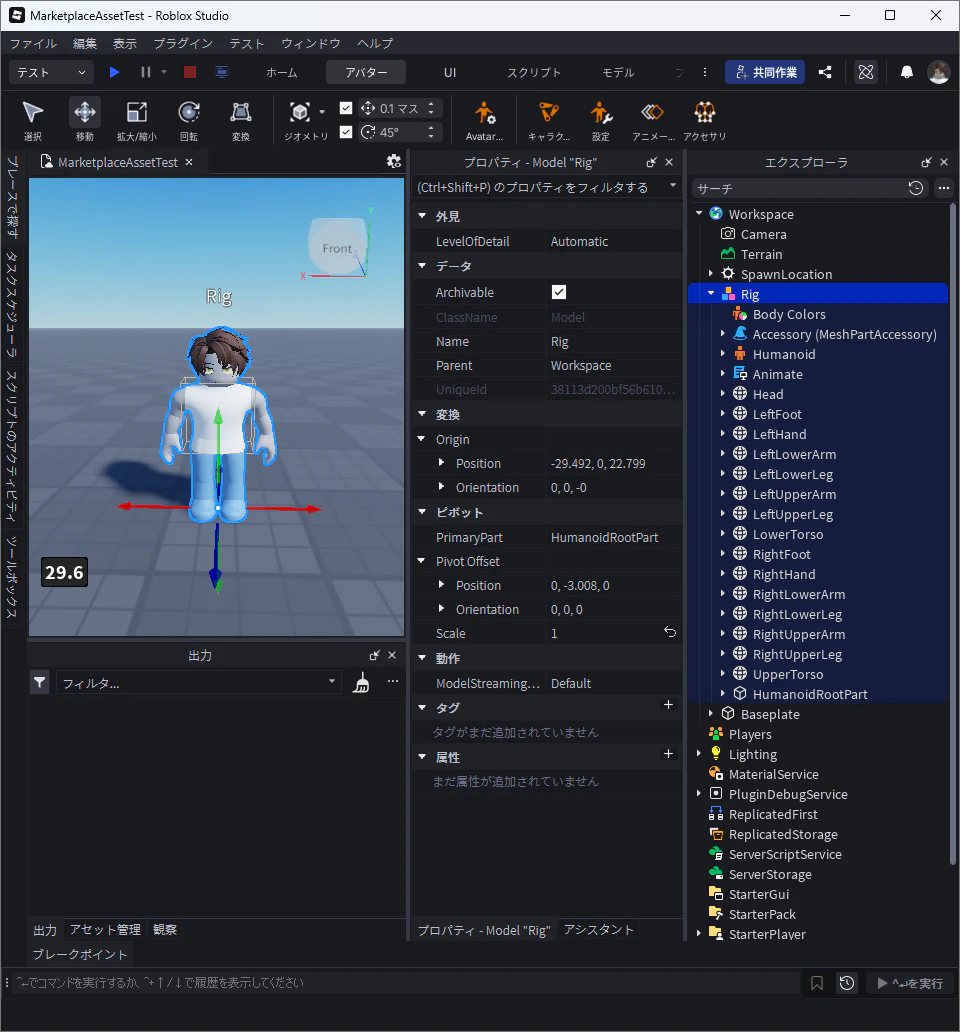Image resolution: width=960 pixels, height=1032 pixels.
Task: Click the property filter input field
Action: [541, 188]
